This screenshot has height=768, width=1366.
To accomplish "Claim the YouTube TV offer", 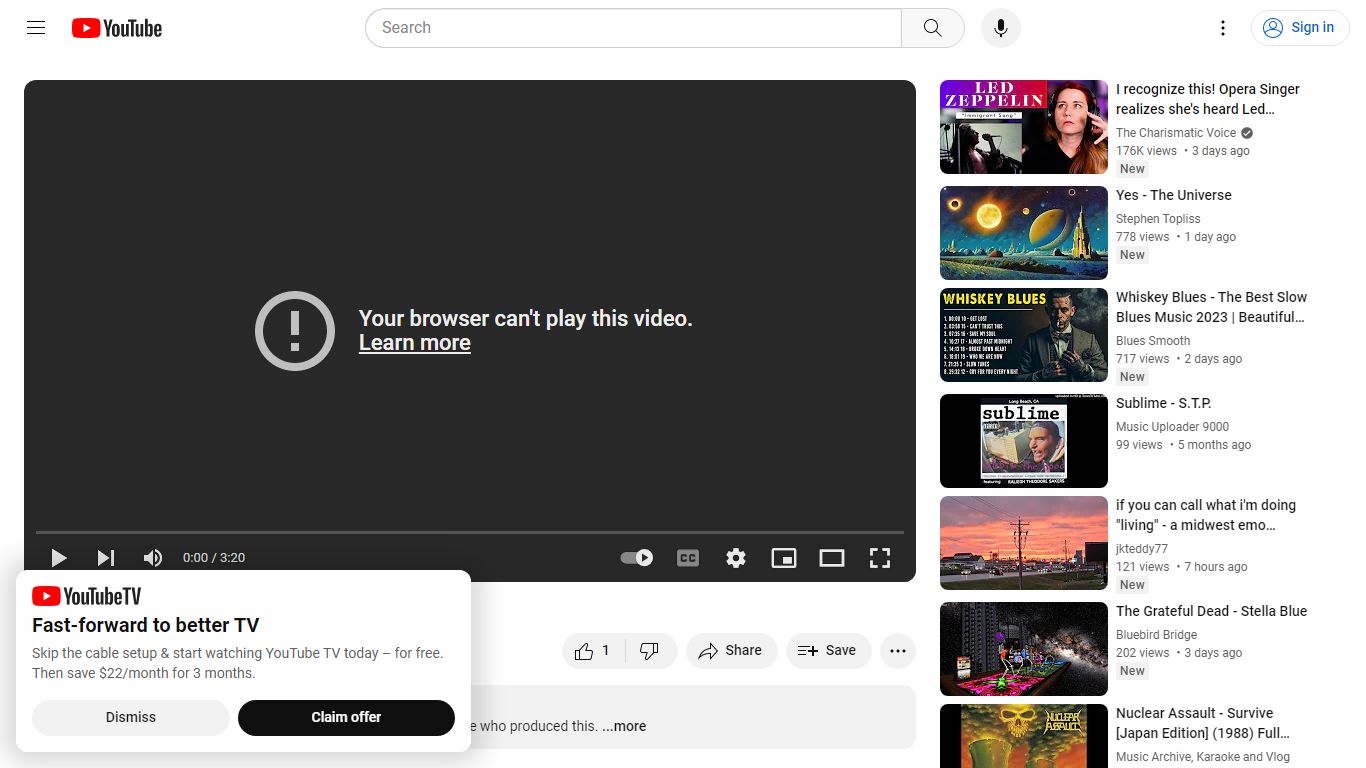I will point(346,717).
